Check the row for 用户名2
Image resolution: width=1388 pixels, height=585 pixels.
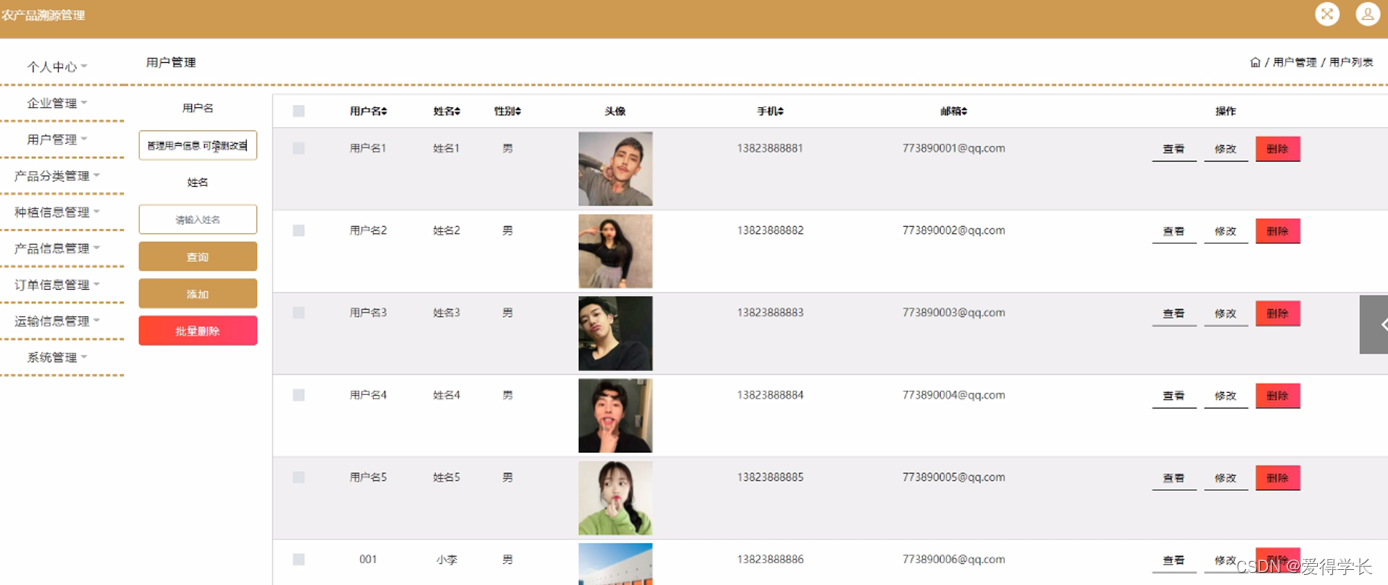[299, 230]
